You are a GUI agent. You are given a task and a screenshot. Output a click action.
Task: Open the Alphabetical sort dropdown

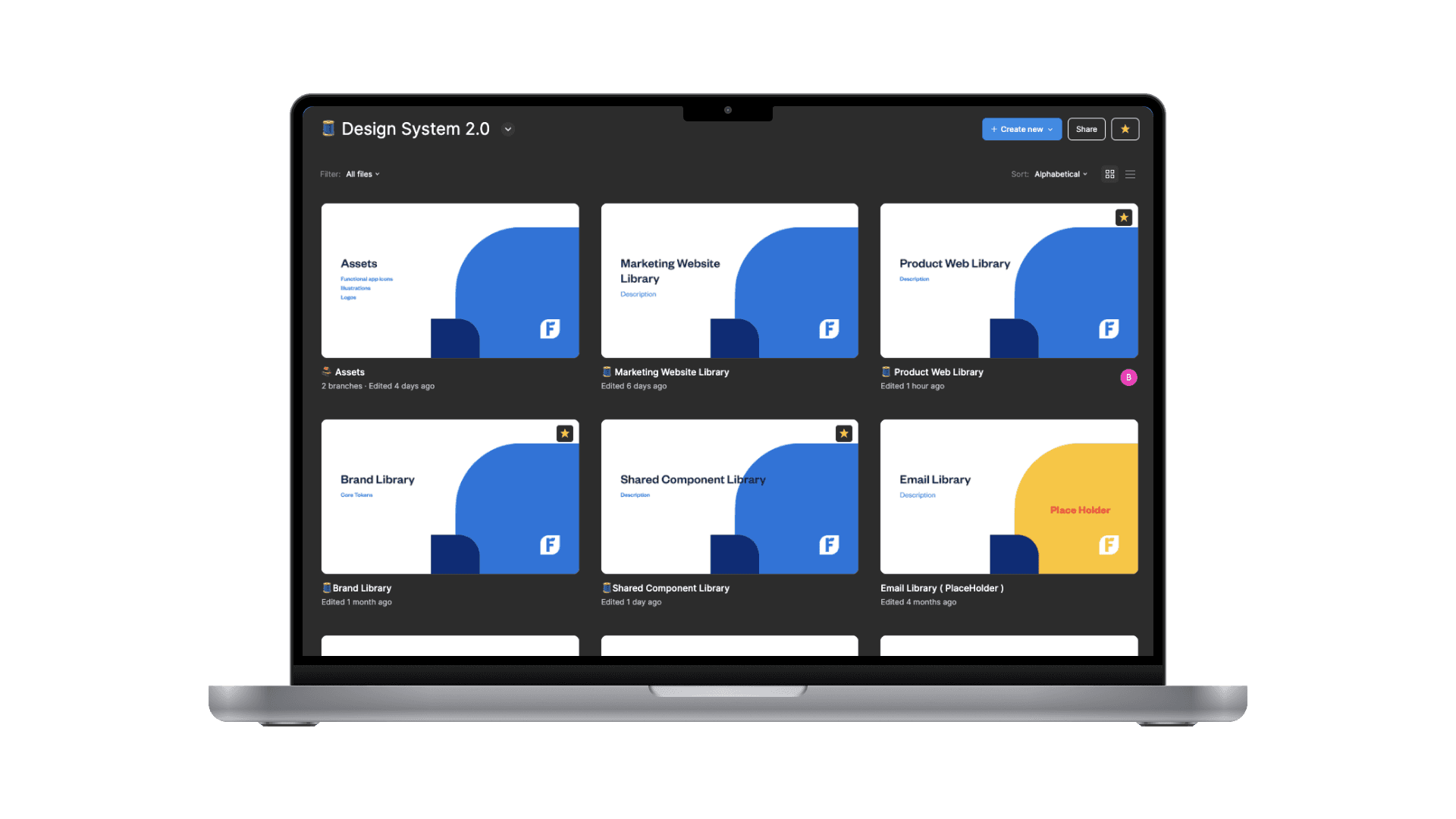point(1060,174)
